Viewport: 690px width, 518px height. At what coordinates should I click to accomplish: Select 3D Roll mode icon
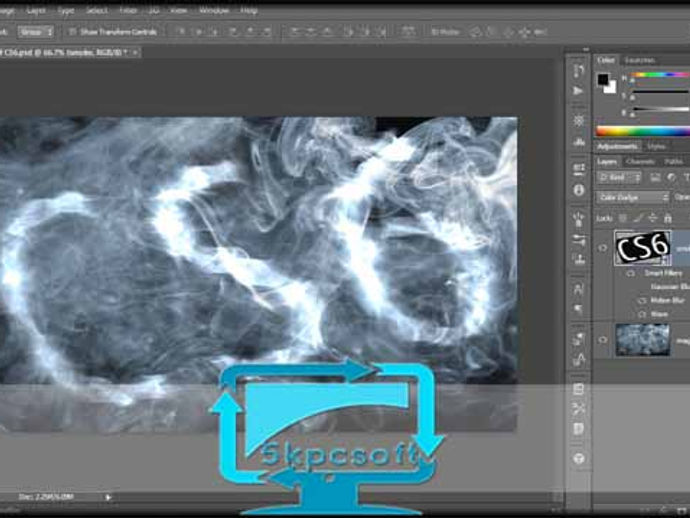492,32
